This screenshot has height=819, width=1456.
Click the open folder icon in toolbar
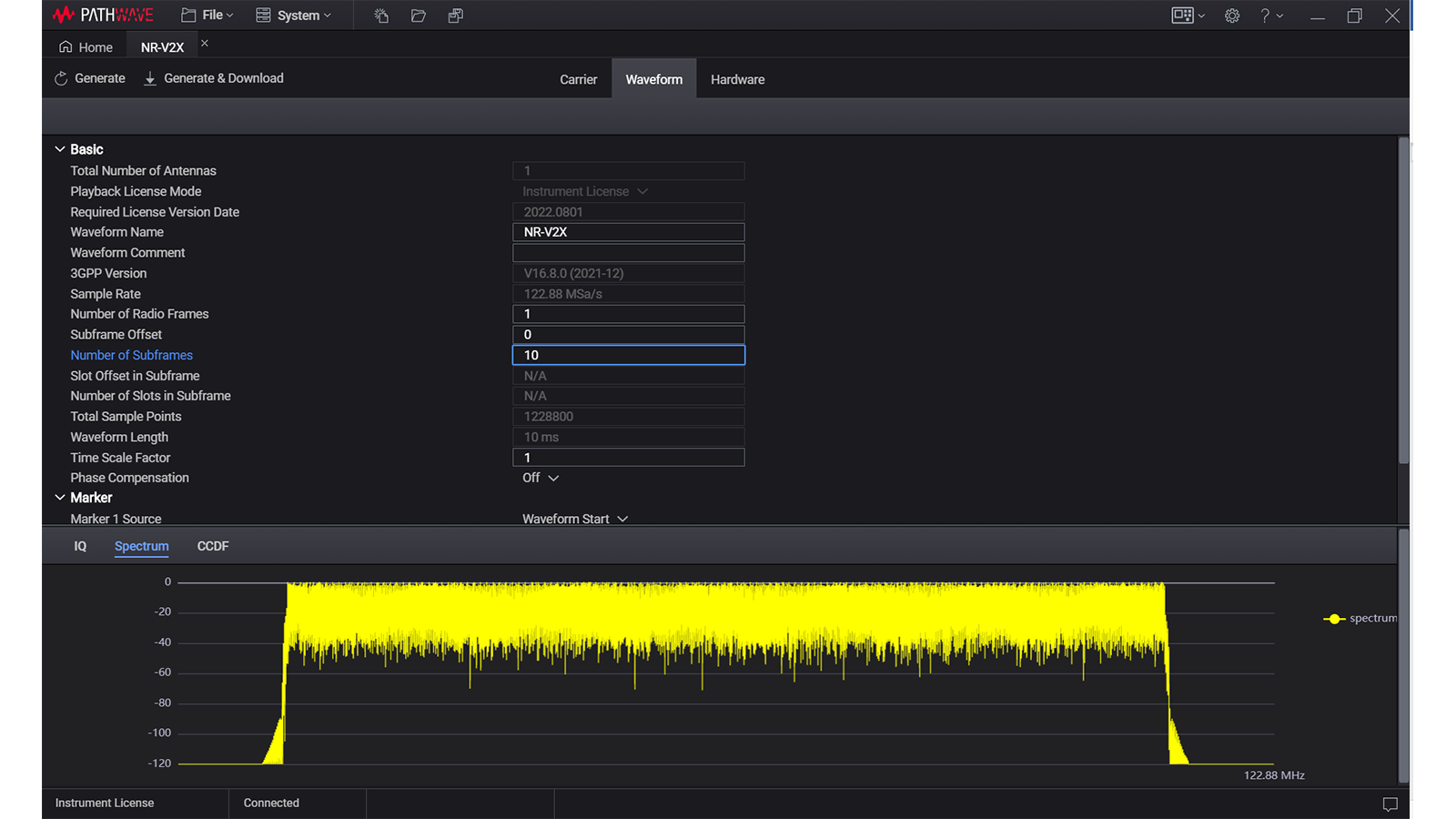coord(419,15)
